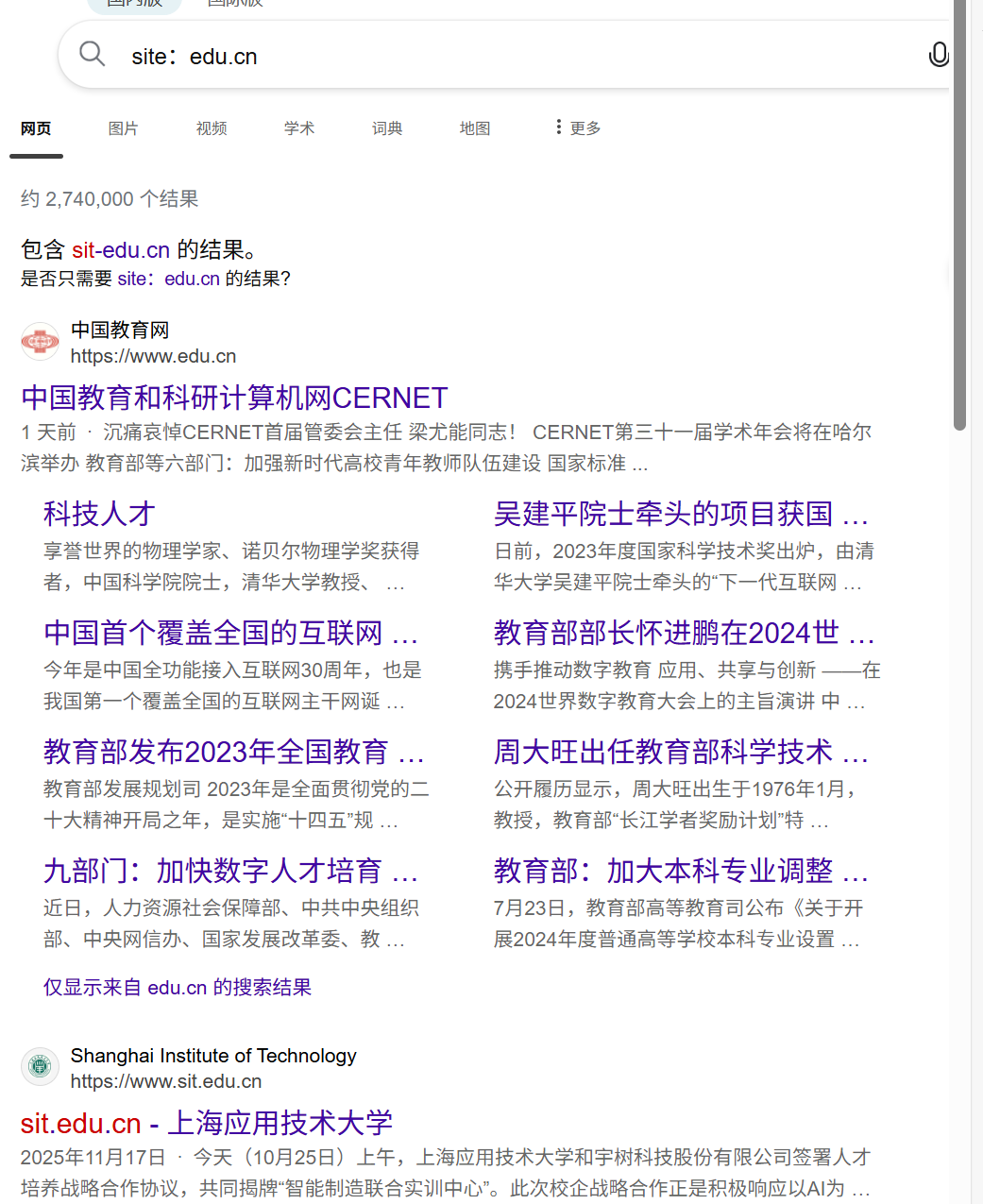Click the Shanghai Institute of Technology site name

[213, 1056]
